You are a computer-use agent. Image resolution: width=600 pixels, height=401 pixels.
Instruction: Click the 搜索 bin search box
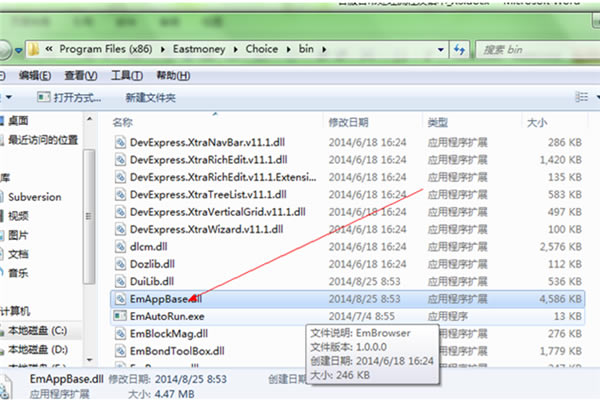(x=538, y=50)
